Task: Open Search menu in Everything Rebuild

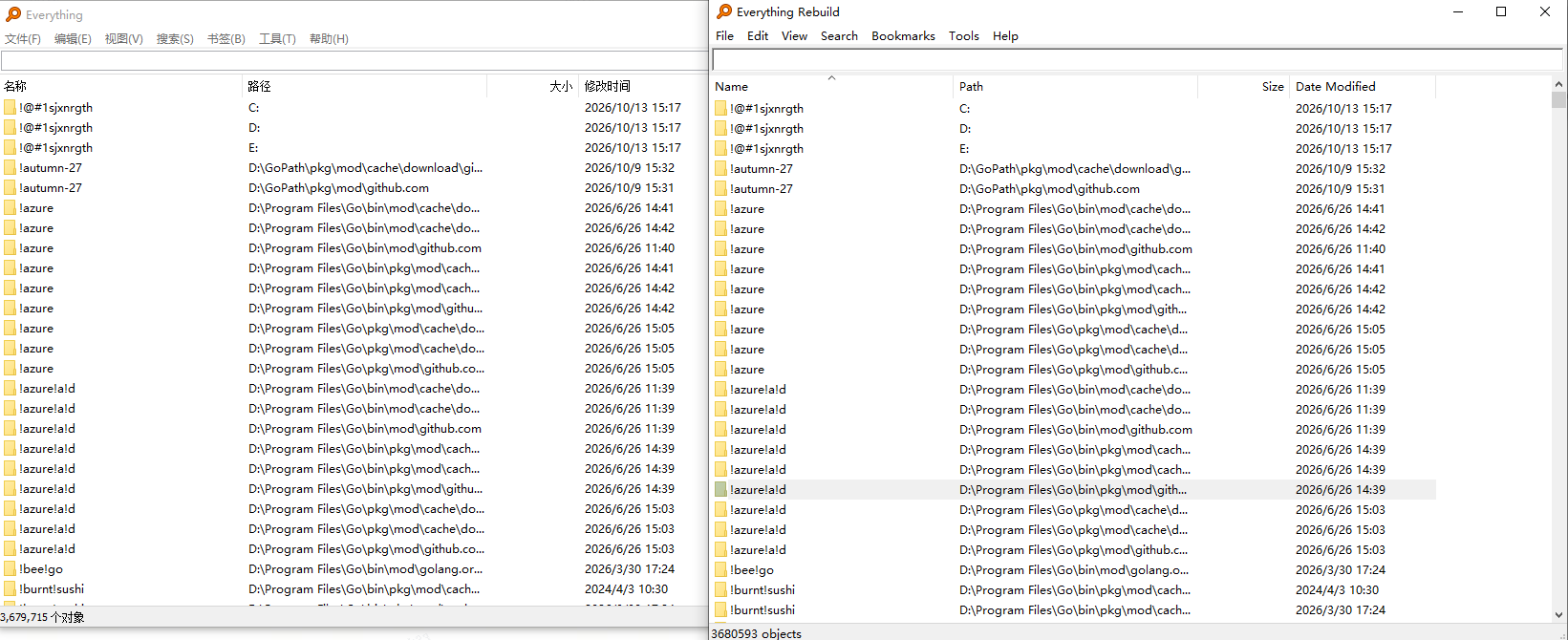Action: (x=839, y=36)
